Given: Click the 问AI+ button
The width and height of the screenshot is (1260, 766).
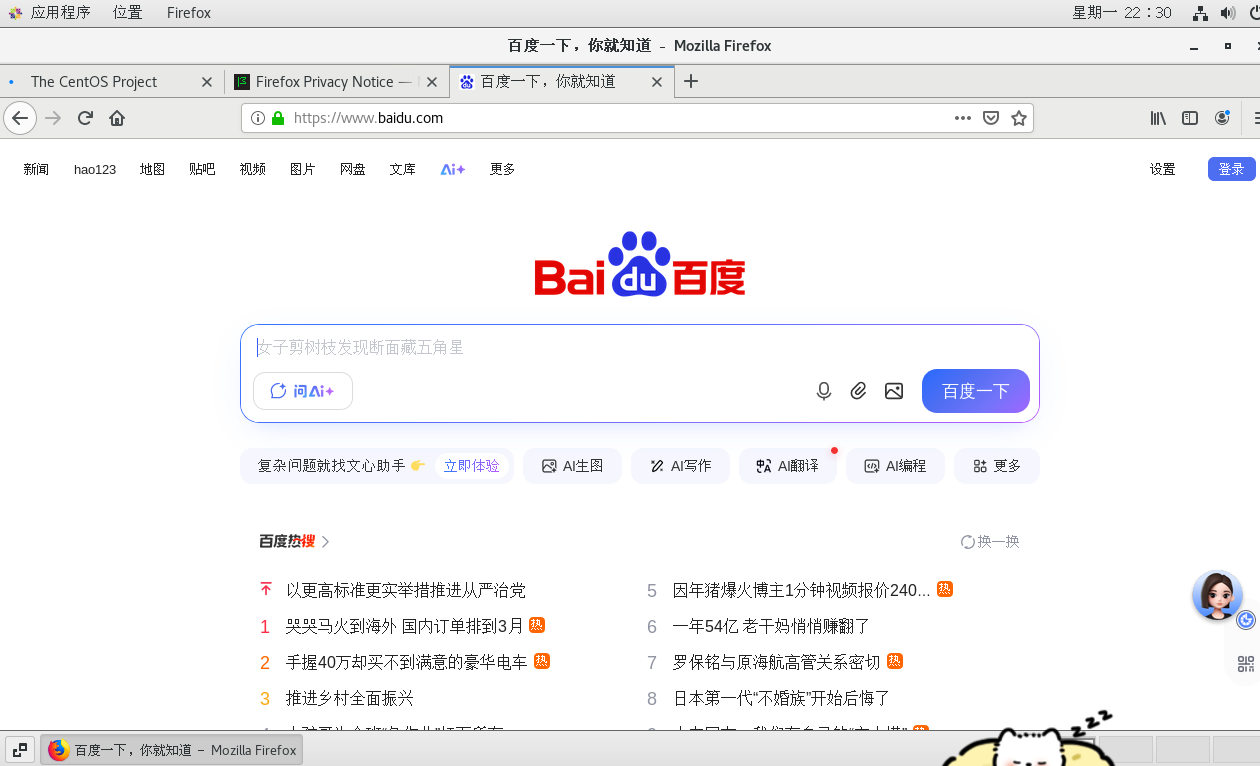Looking at the screenshot, I should [x=303, y=391].
